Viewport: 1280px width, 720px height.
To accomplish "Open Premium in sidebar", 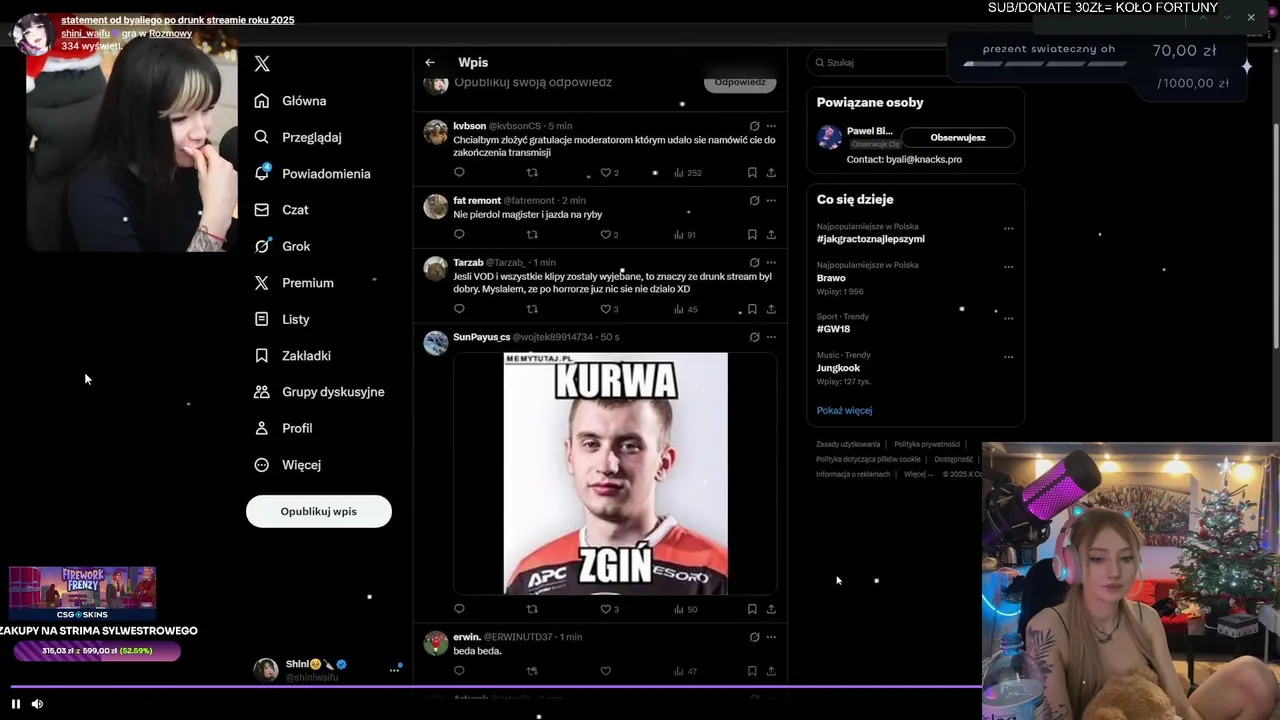I will [x=293, y=283].
